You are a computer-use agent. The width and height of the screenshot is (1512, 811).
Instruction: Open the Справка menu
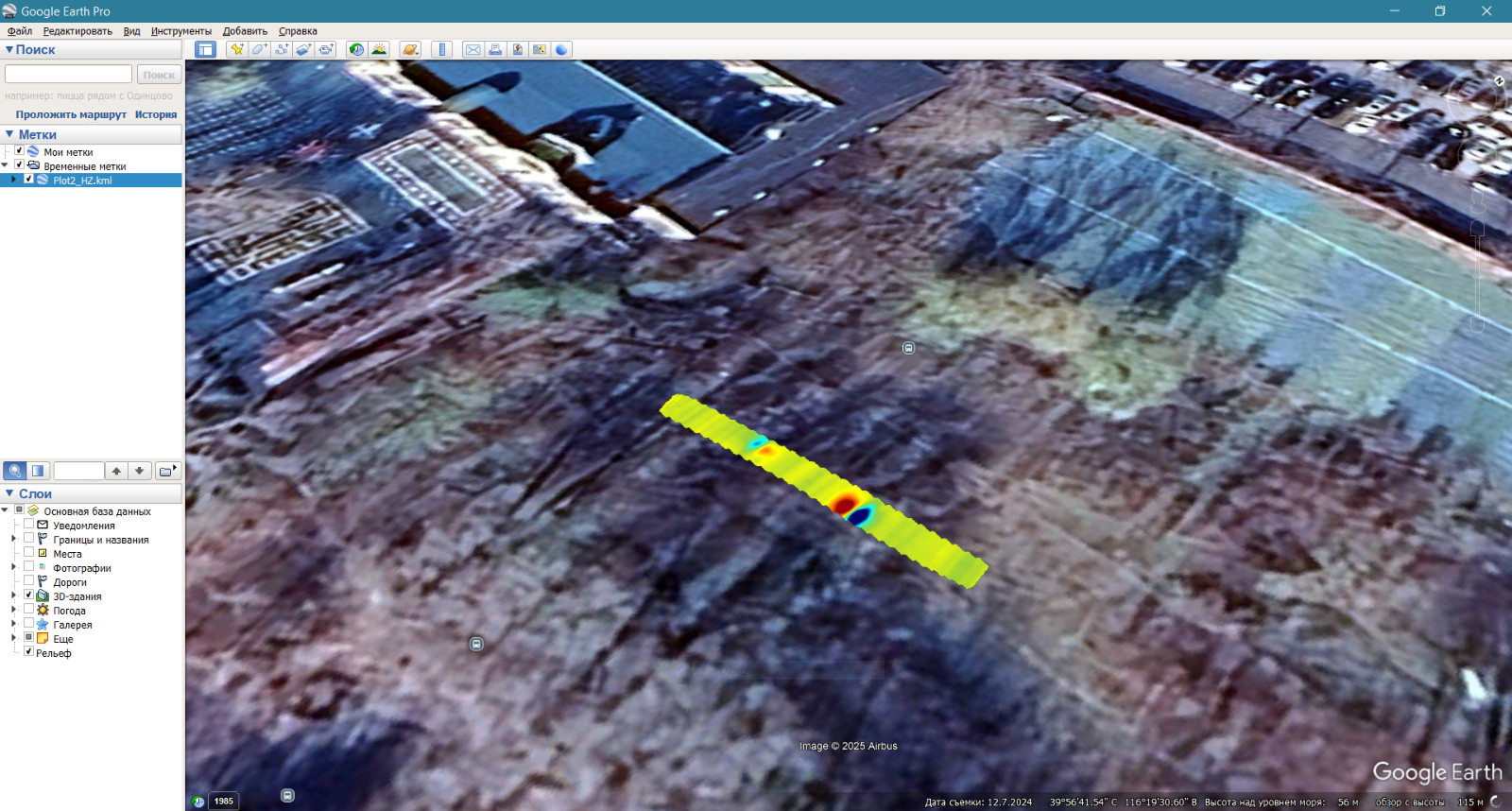[x=298, y=31]
